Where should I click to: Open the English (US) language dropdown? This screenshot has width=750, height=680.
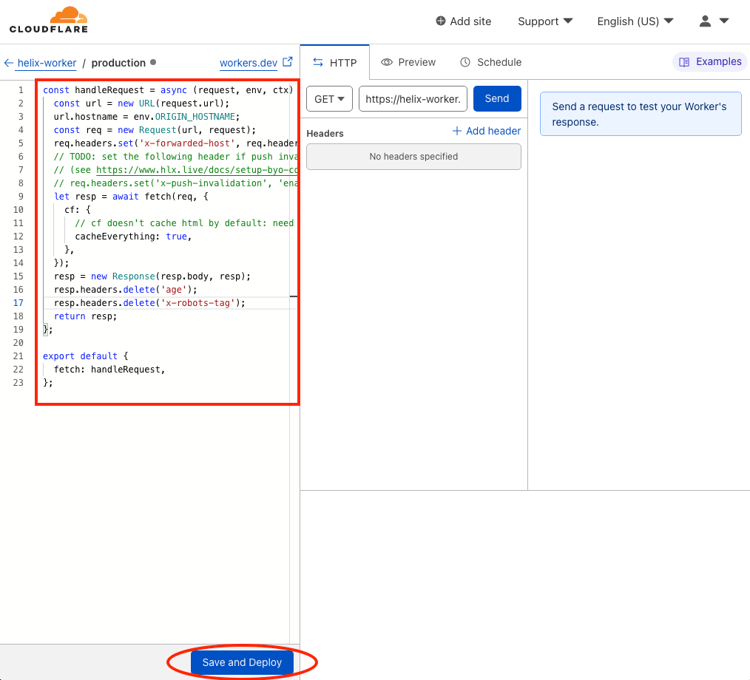pyautogui.click(x=635, y=22)
